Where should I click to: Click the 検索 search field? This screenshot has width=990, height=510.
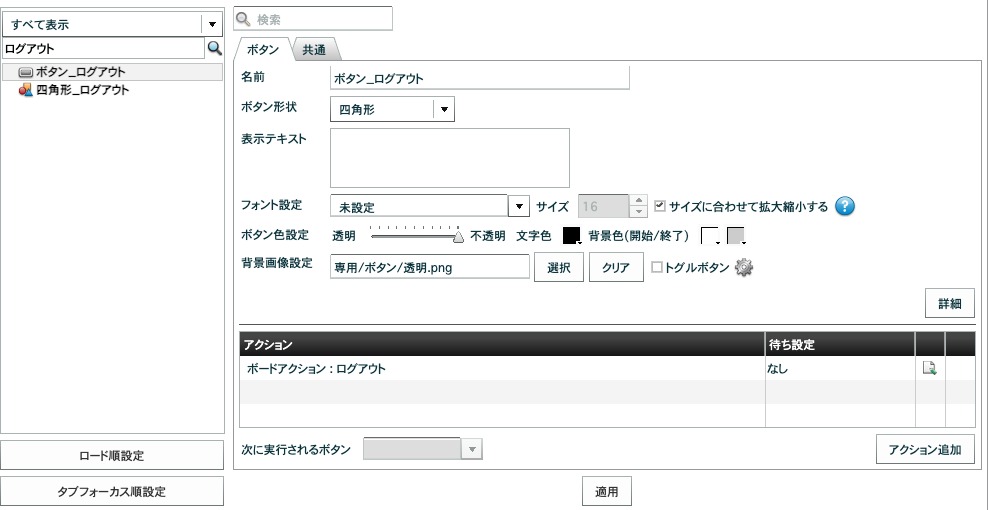click(x=313, y=19)
